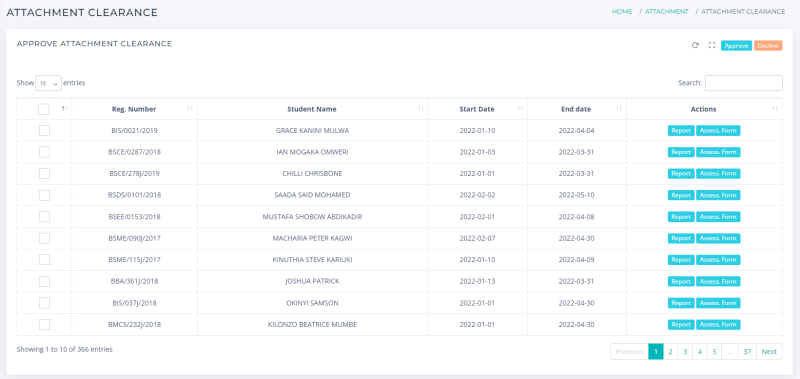Open Assess. Form for Grace Kanini Mulwa
Viewport: 800px width, 379px height.
pyautogui.click(x=718, y=131)
